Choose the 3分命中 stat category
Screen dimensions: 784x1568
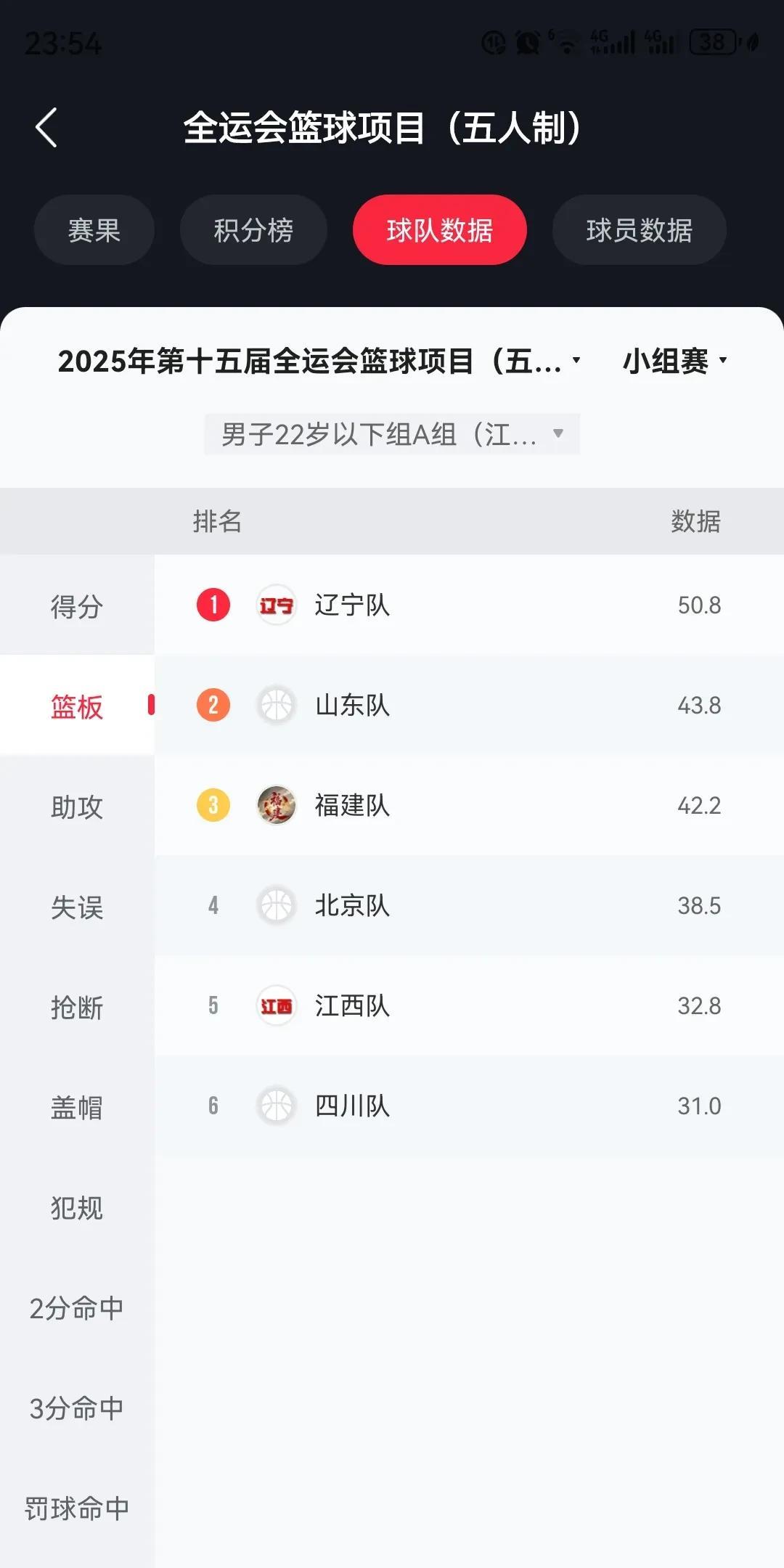[x=77, y=1408]
